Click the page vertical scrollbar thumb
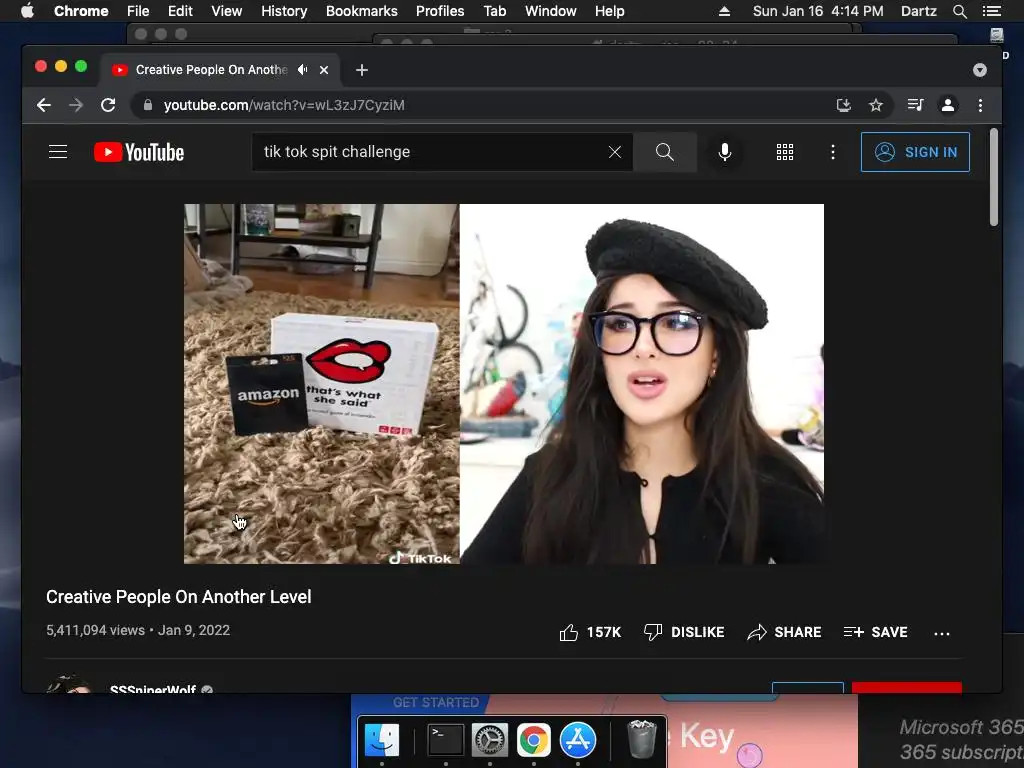Viewport: 1024px width, 768px height. (x=993, y=178)
